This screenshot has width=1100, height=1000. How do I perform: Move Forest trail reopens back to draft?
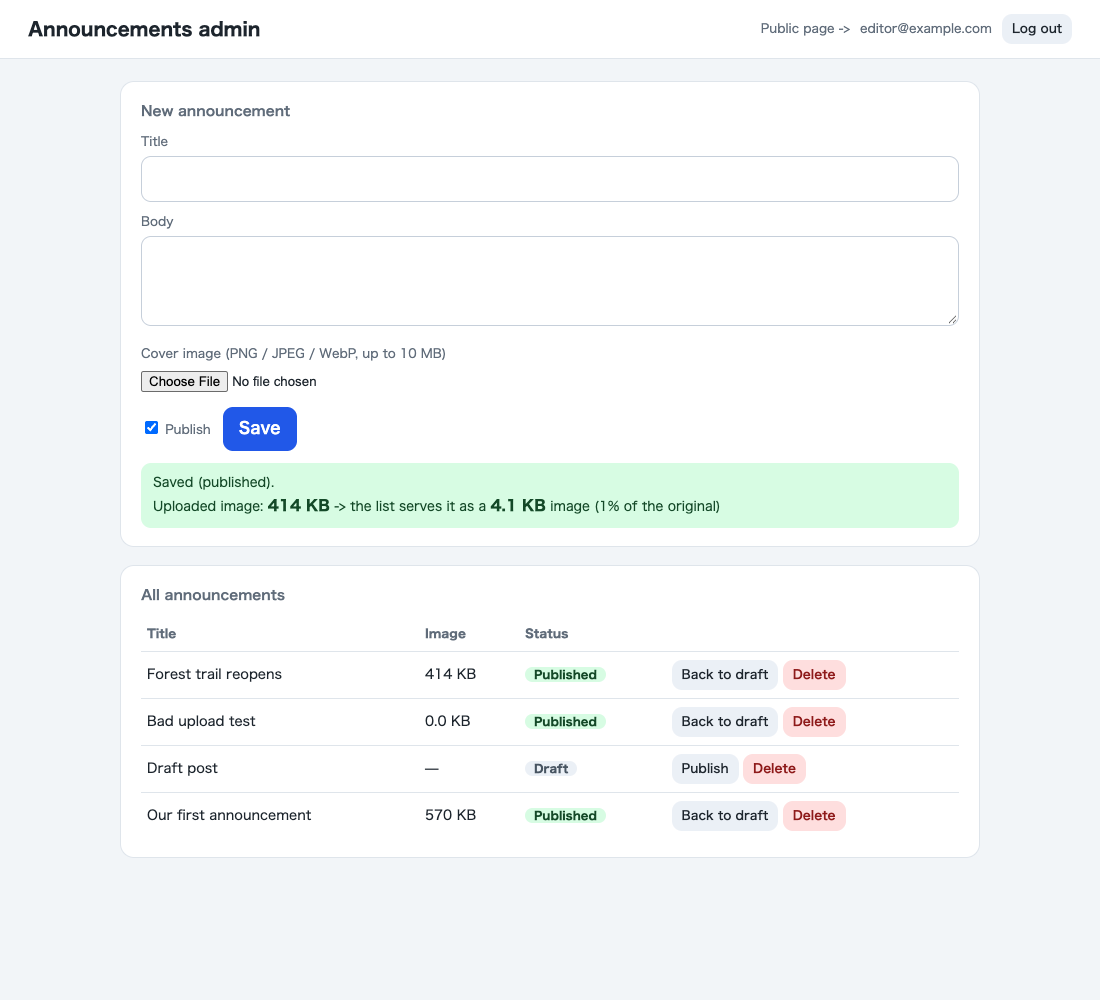(x=725, y=675)
